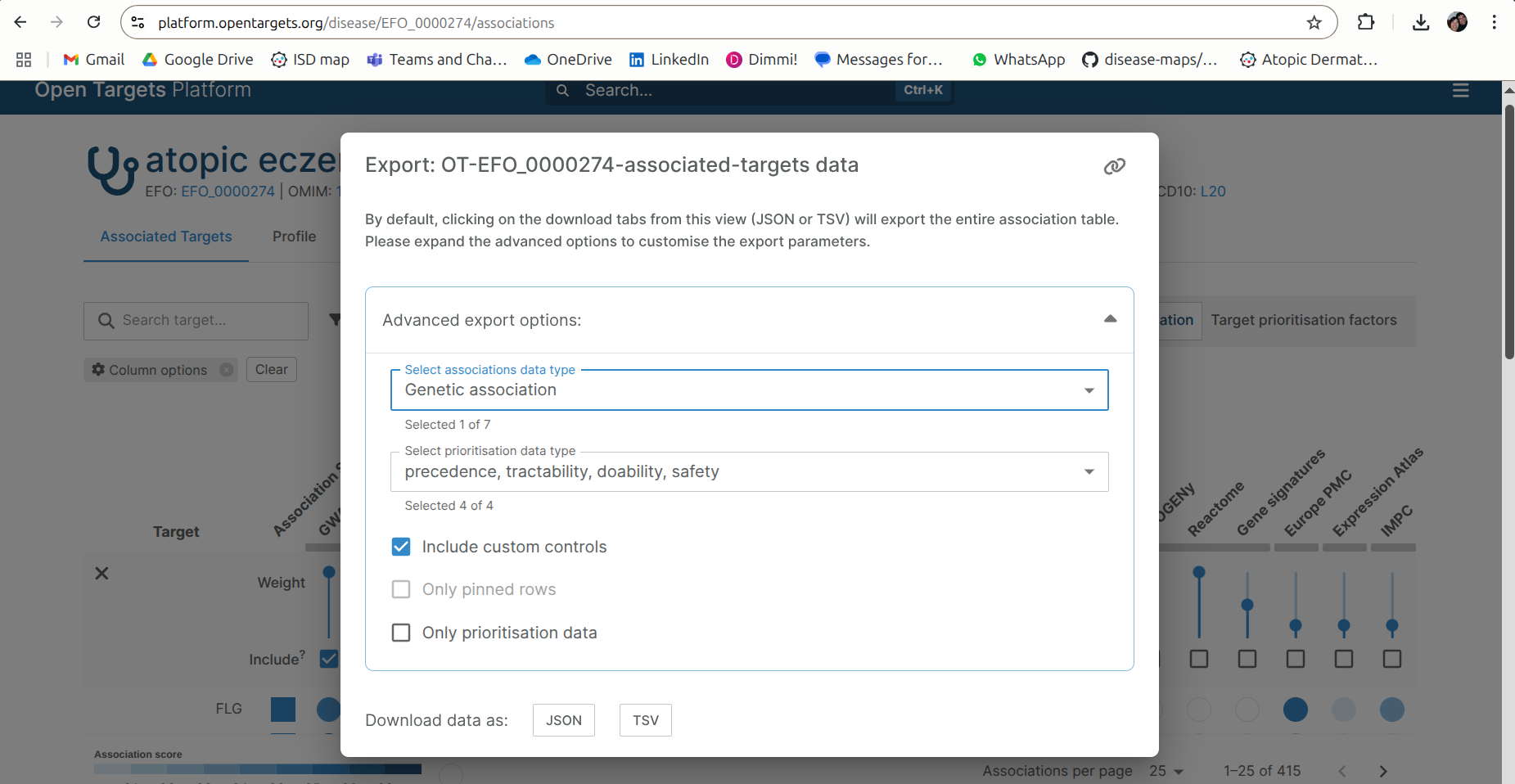
Task: Bookmark this page with star icon
Action: point(1314,23)
